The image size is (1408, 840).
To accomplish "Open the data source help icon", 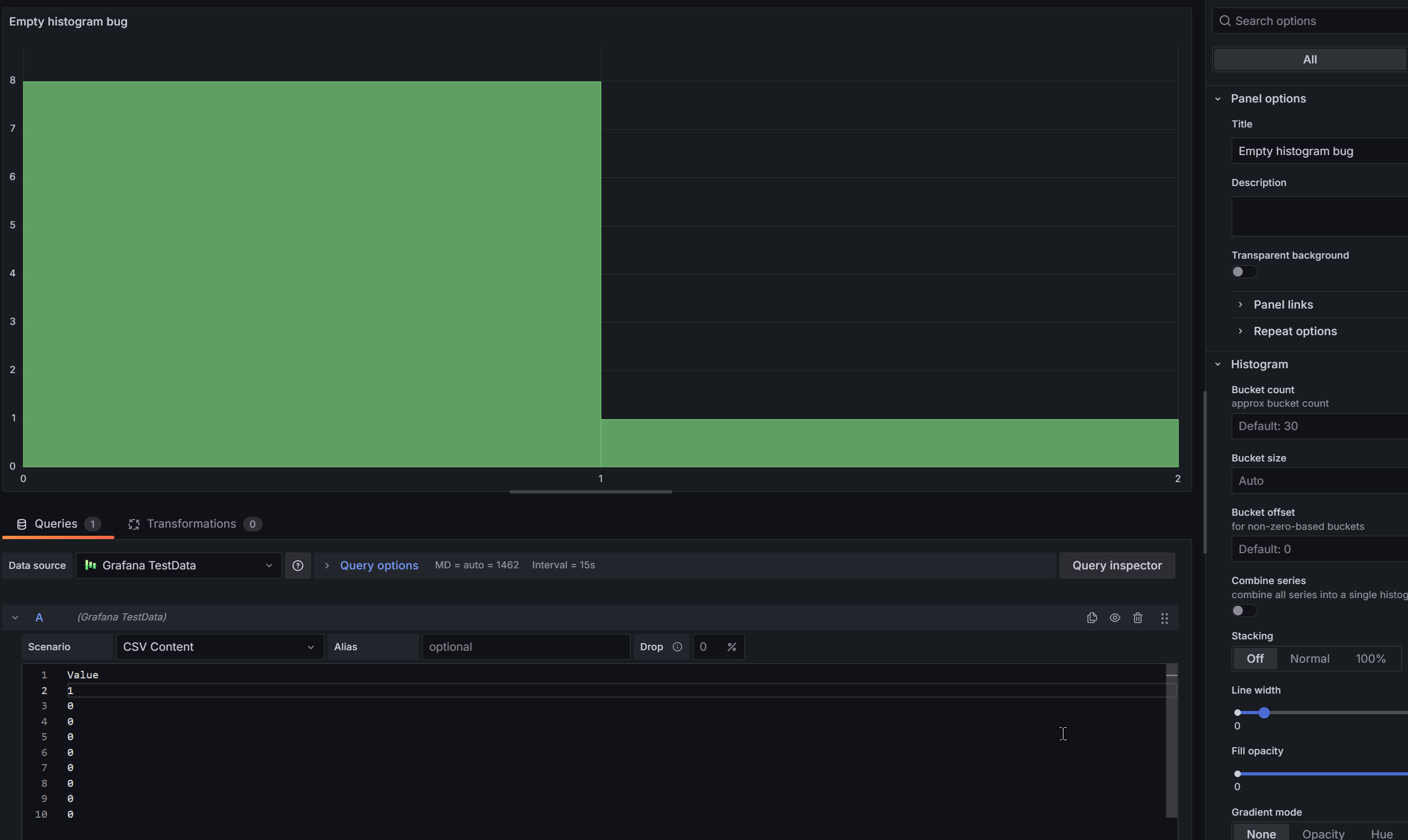I will pyautogui.click(x=298, y=566).
